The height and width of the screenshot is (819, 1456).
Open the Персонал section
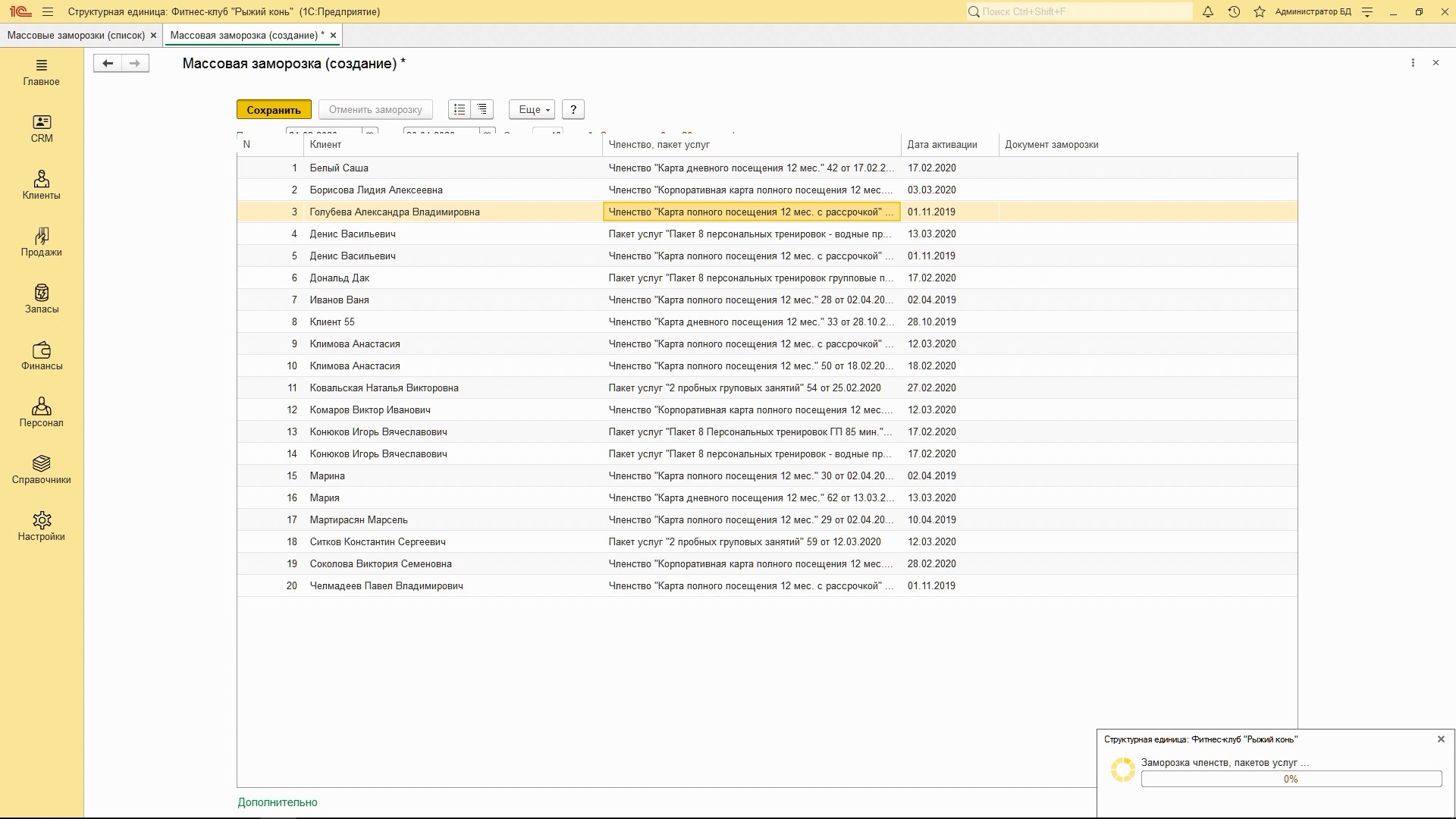42,414
